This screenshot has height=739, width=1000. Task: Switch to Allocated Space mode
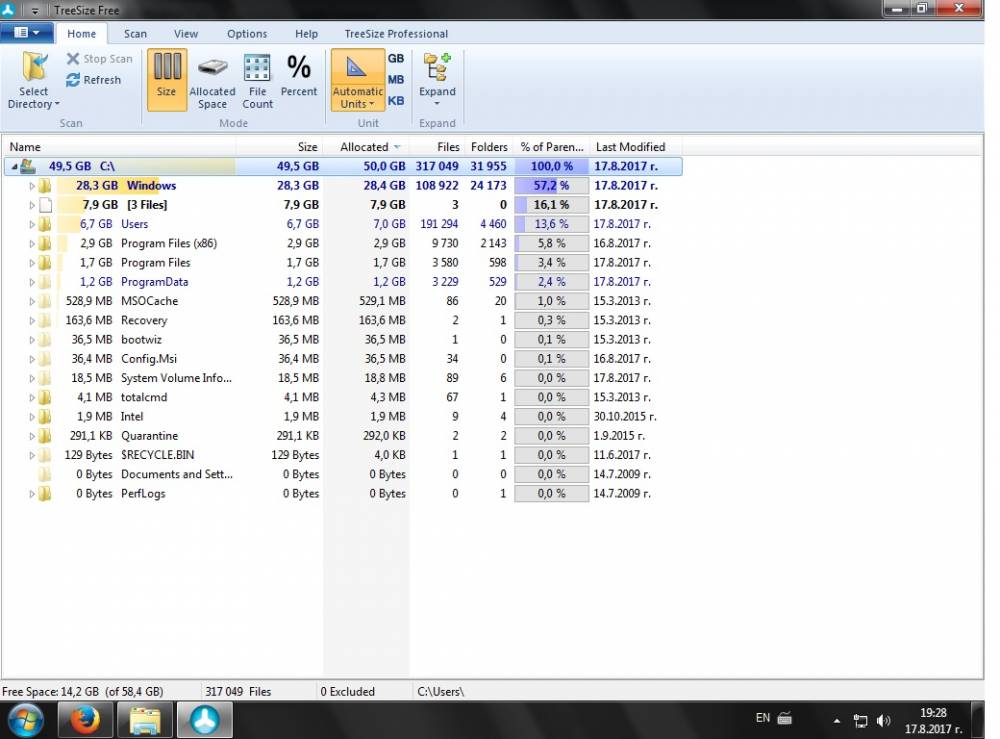(x=212, y=80)
